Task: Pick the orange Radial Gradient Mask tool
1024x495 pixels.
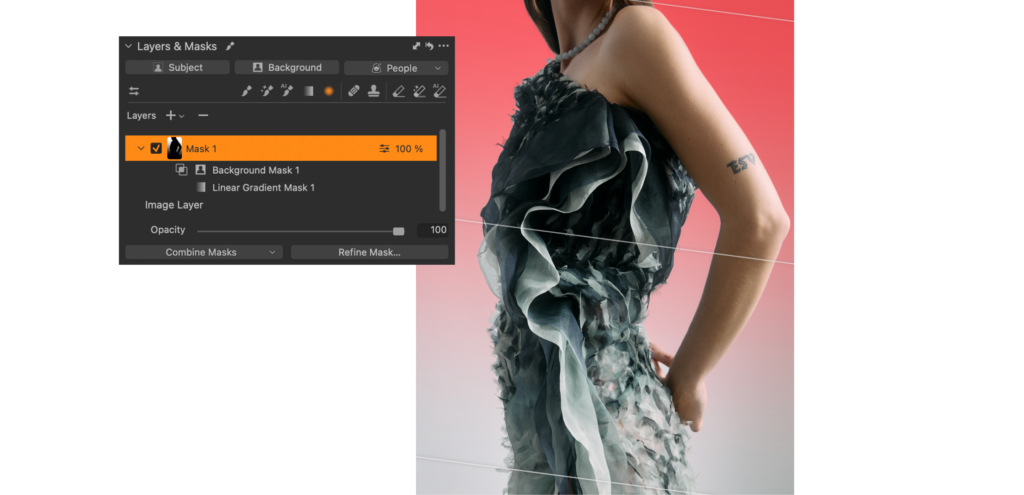Action: pyautogui.click(x=328, y=91)
